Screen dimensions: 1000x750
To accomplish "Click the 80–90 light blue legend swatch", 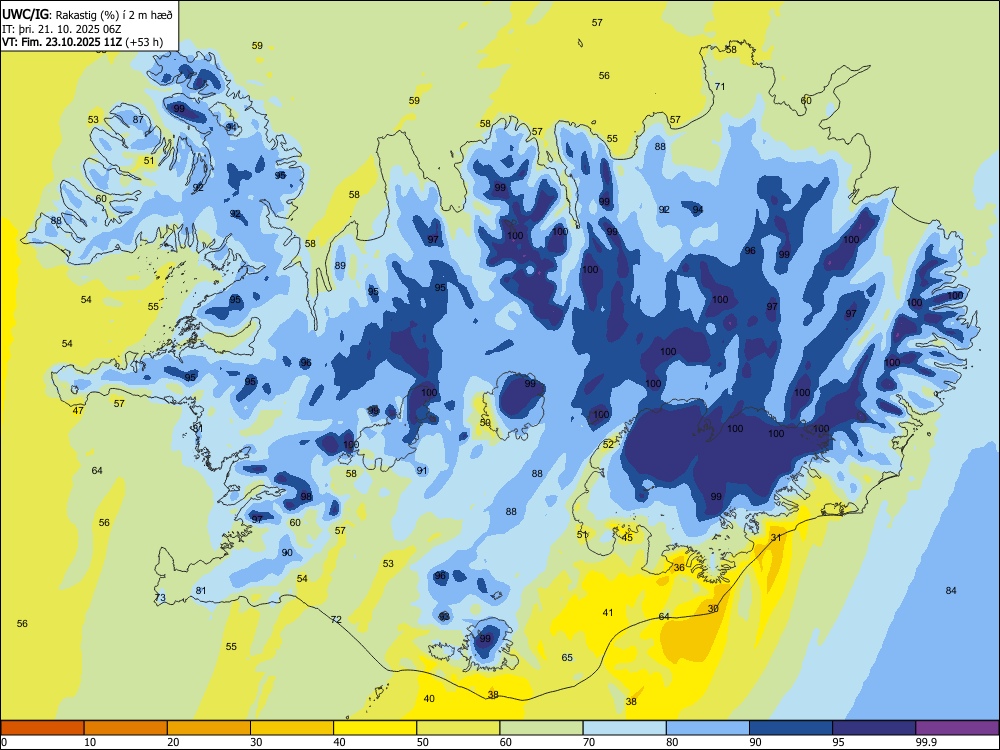I will click(708, 728).
